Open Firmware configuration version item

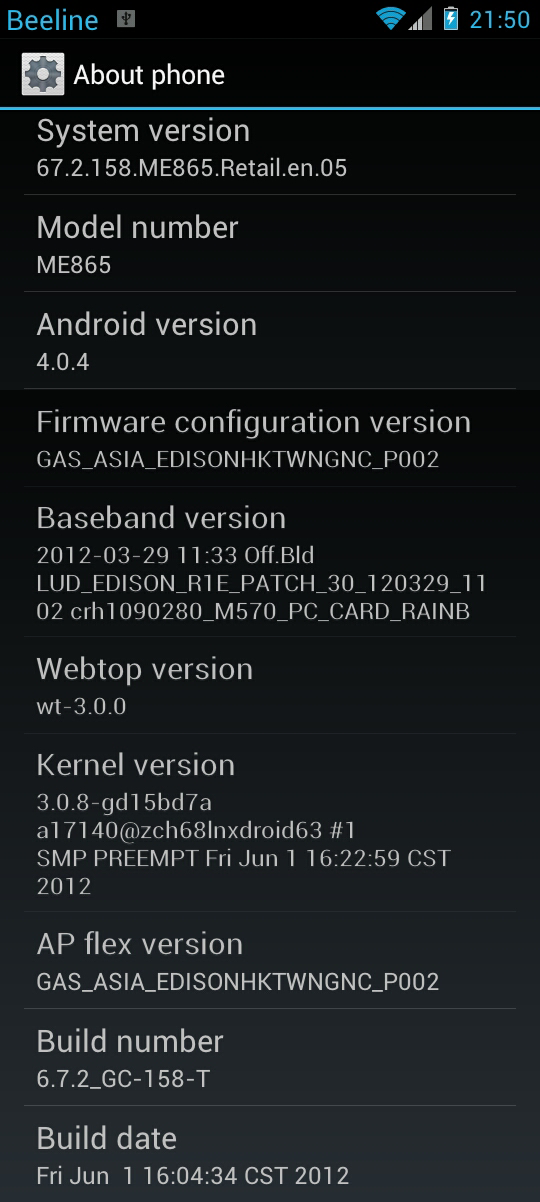tap(270, 438)
